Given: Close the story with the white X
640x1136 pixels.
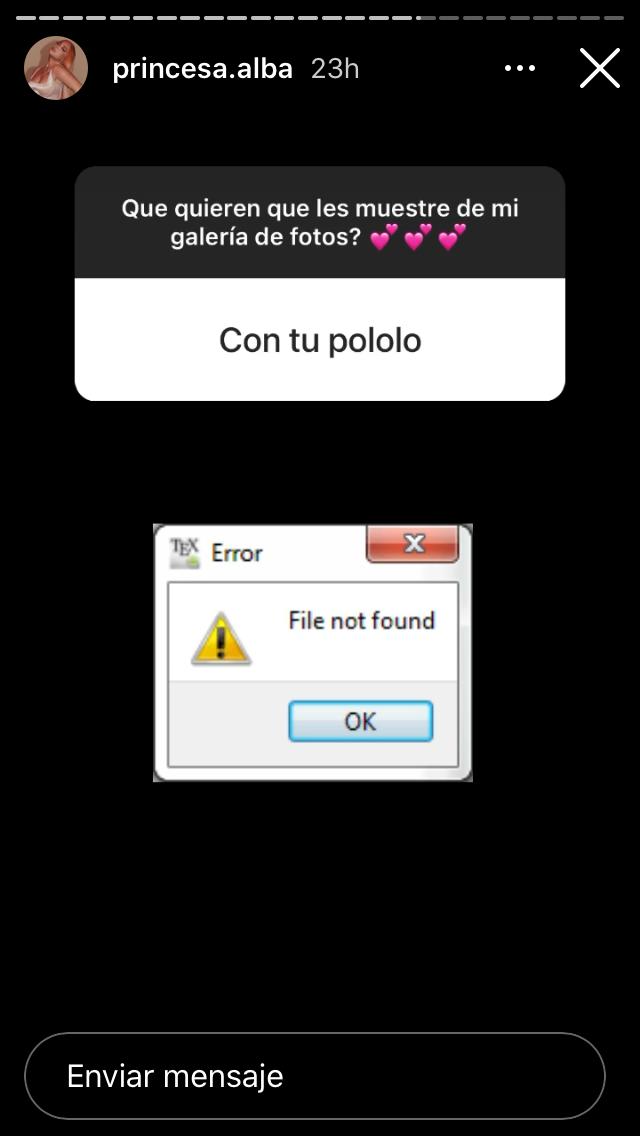Looking at the screenshot, I should point(600,68).
